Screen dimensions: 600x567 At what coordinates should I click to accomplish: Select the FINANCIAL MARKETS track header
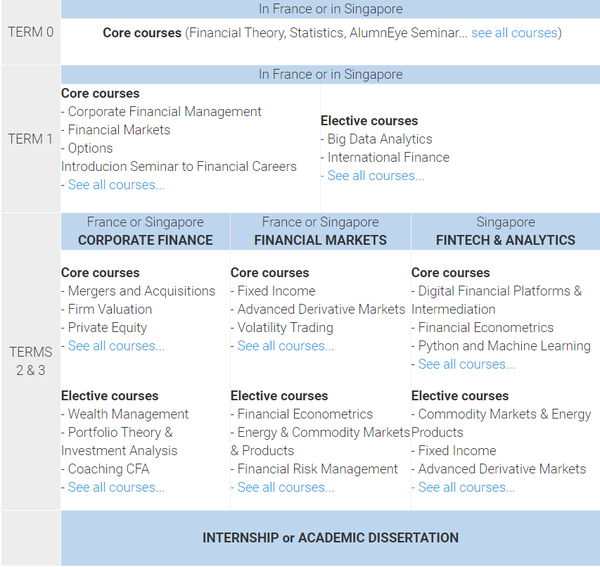(320, 240)
